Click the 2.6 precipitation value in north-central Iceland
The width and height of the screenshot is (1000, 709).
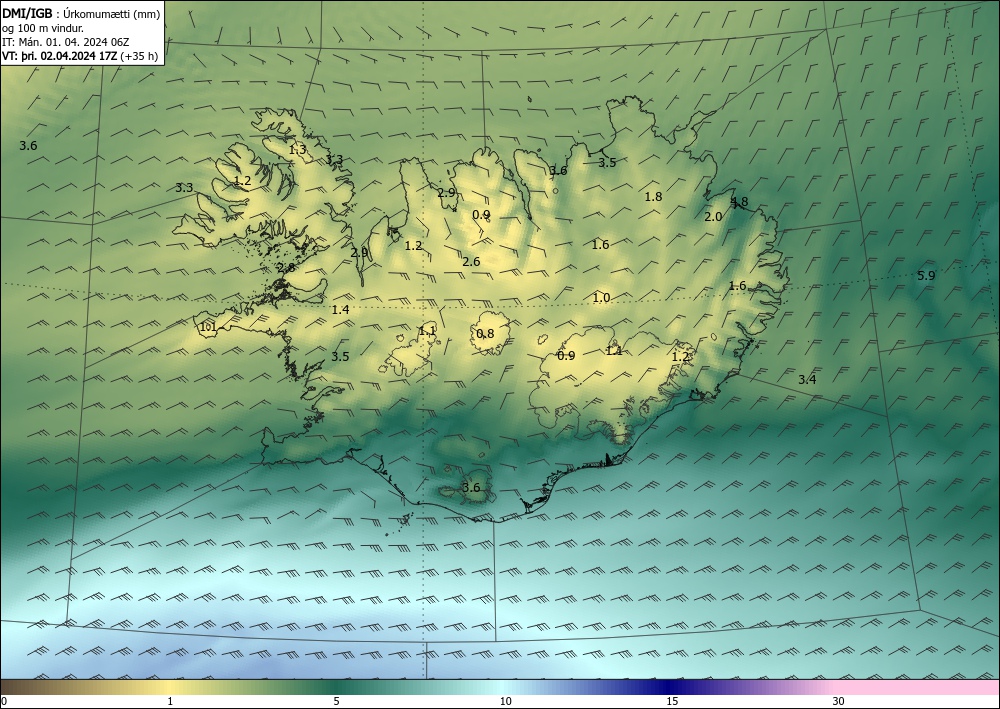tap(471, 261)
